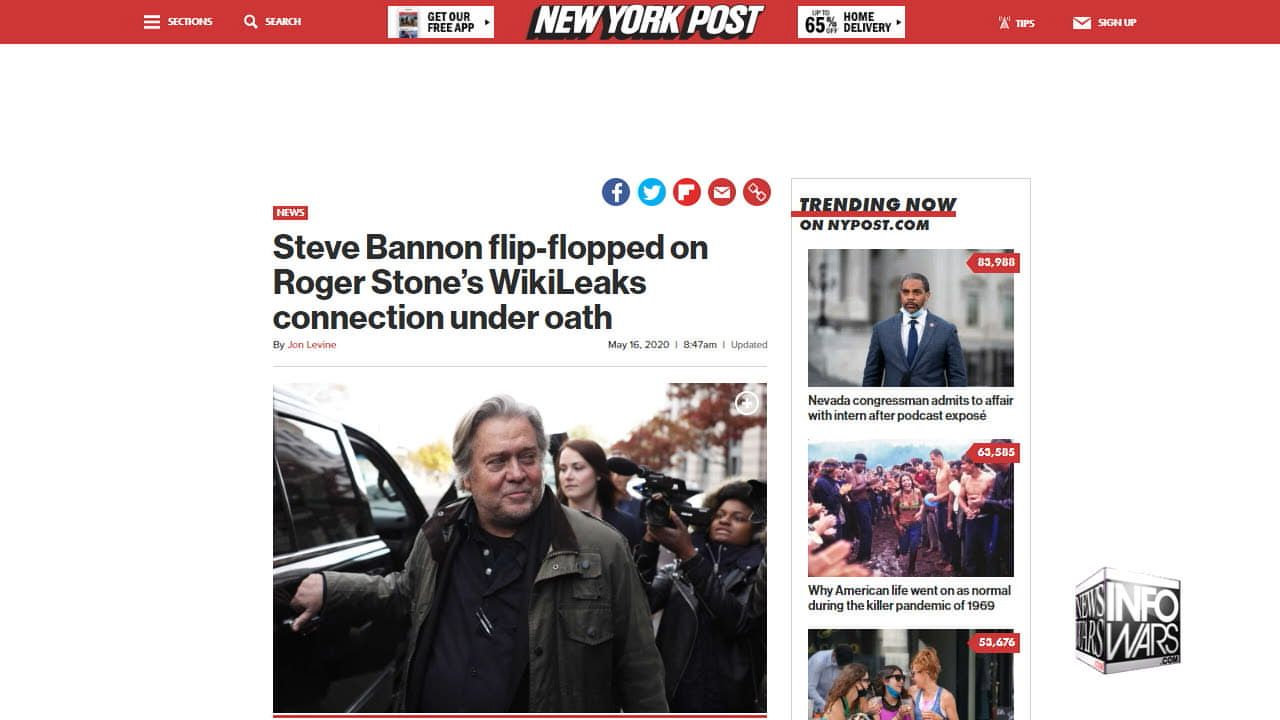Click the Tips siren icon
The image size is (1280, 720).
tap(1005, 22)
